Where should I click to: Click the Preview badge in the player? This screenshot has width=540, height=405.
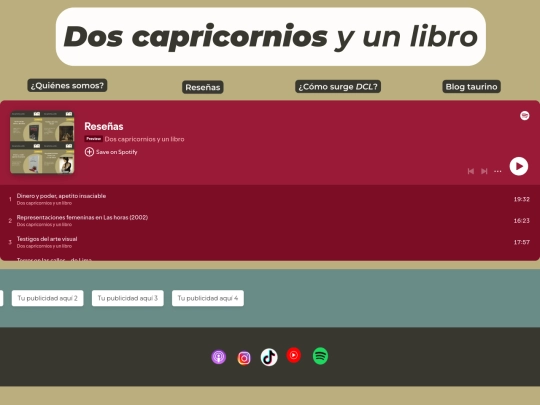(93, 139)
